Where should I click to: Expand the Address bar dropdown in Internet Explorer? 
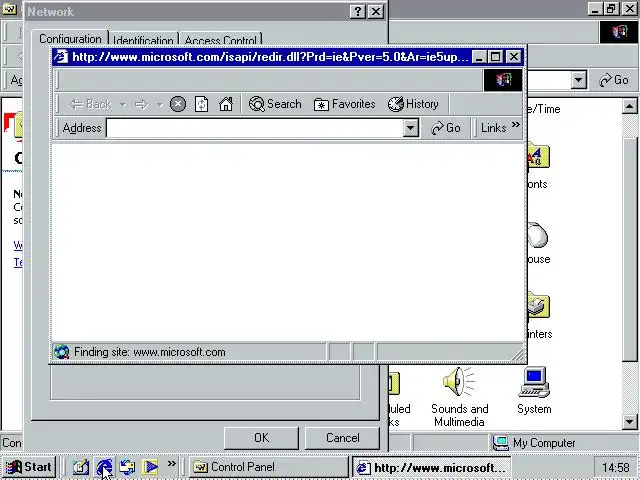[x=411, y=128]
